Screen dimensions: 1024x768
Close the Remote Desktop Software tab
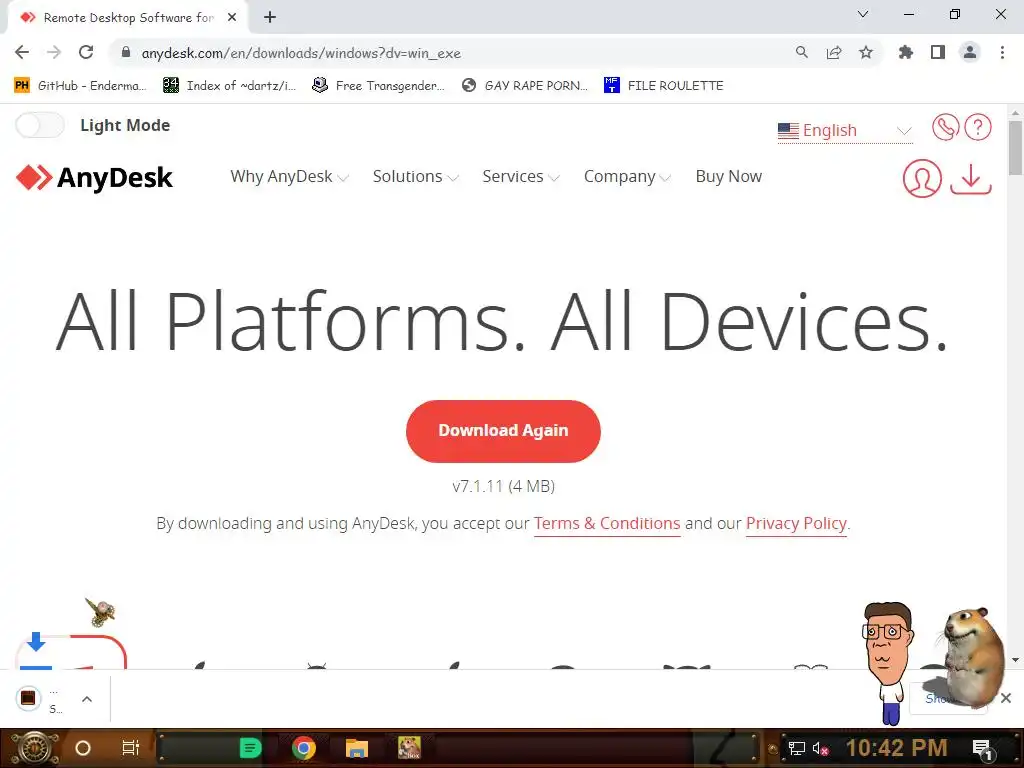232,18
